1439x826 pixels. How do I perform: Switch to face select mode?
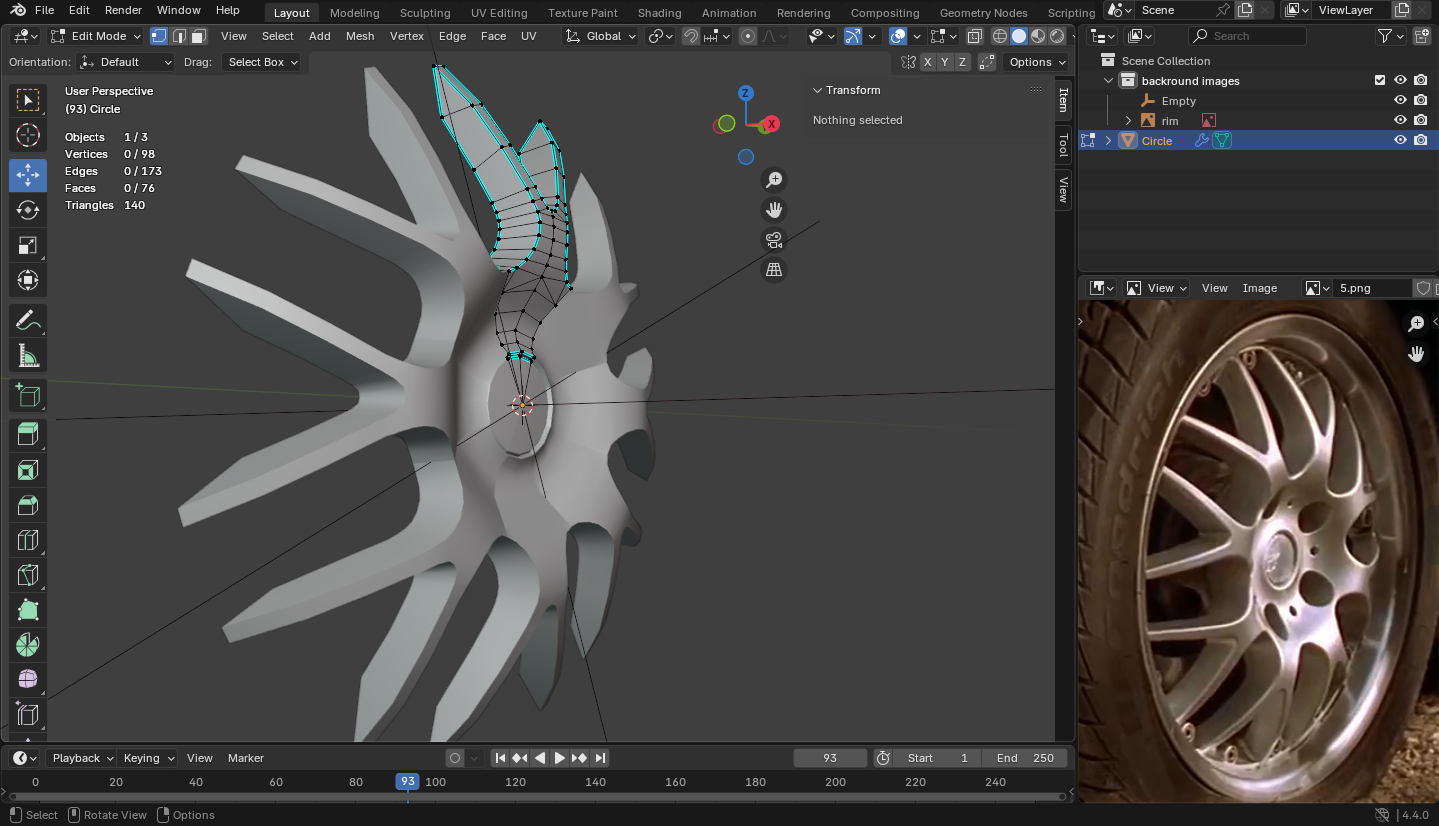pos(198,36)
